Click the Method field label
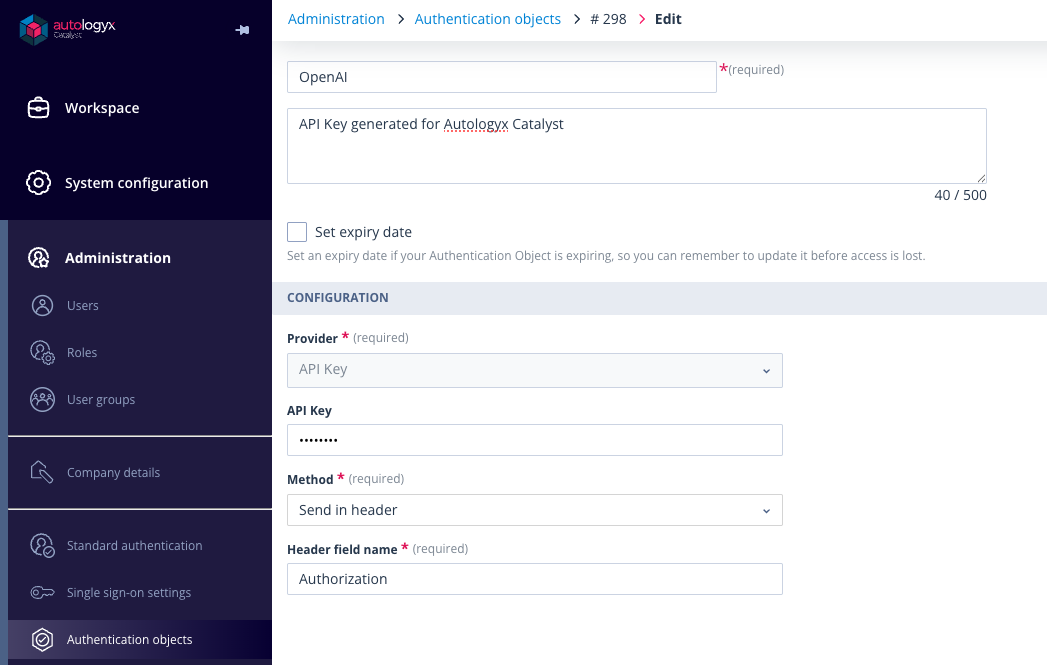Screen dimensions: 1047x665 310,479
